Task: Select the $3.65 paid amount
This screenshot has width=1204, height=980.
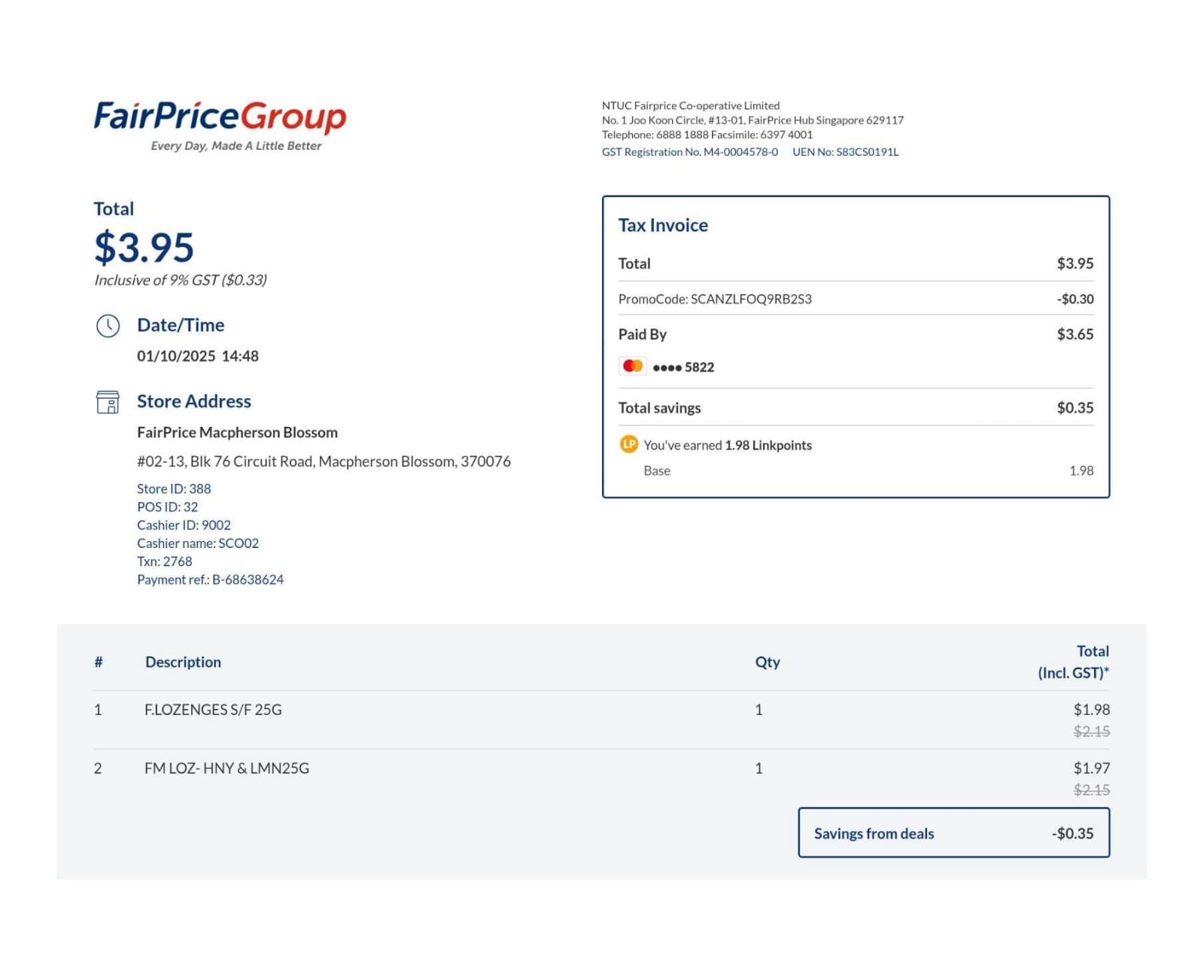Action: point(1075,334)
